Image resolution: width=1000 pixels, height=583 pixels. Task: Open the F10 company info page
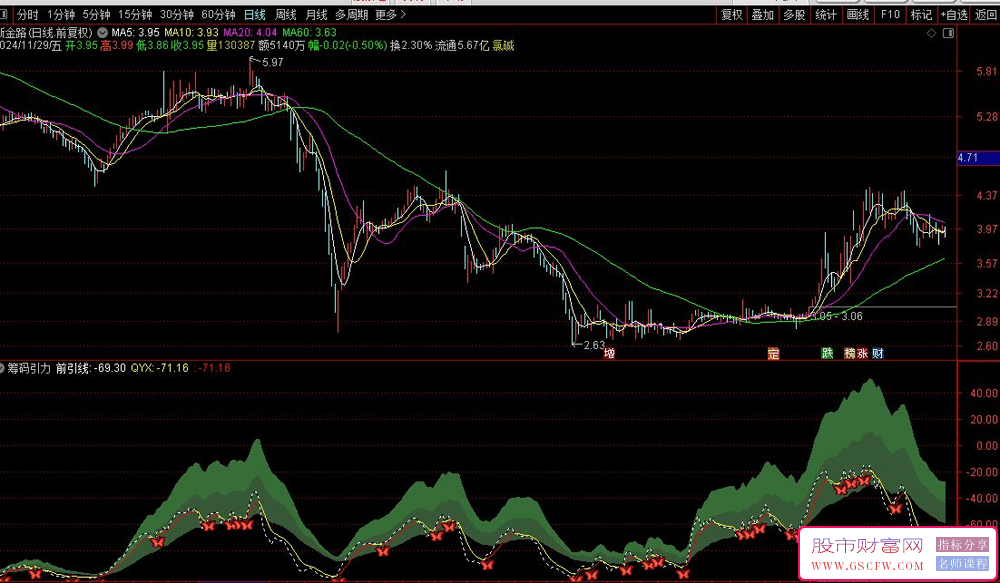pyautogui.click(x=890, y=15)
